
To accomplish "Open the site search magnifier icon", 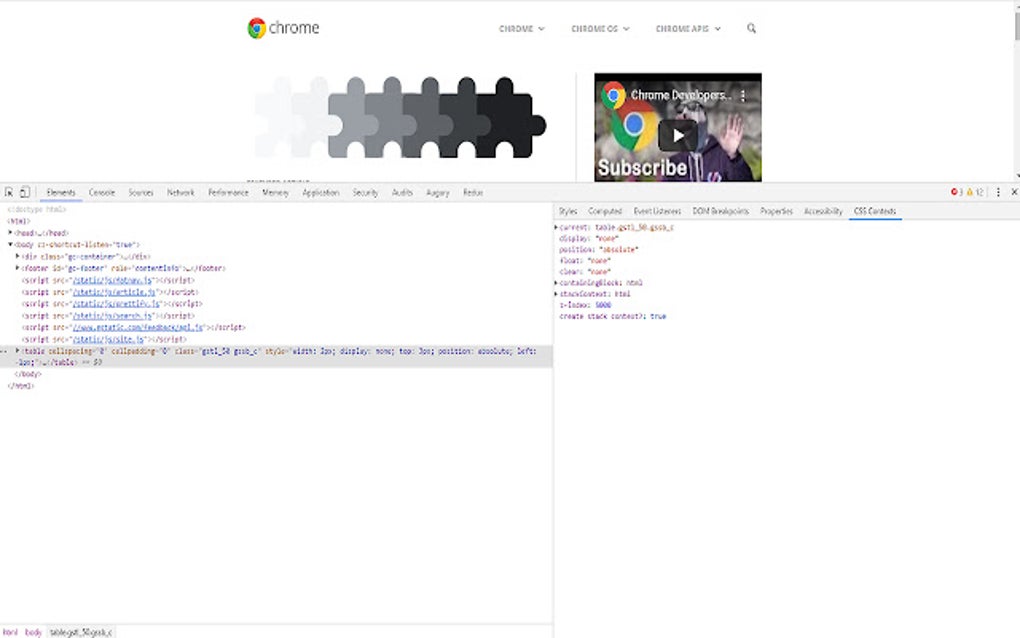I will (751, 29).
